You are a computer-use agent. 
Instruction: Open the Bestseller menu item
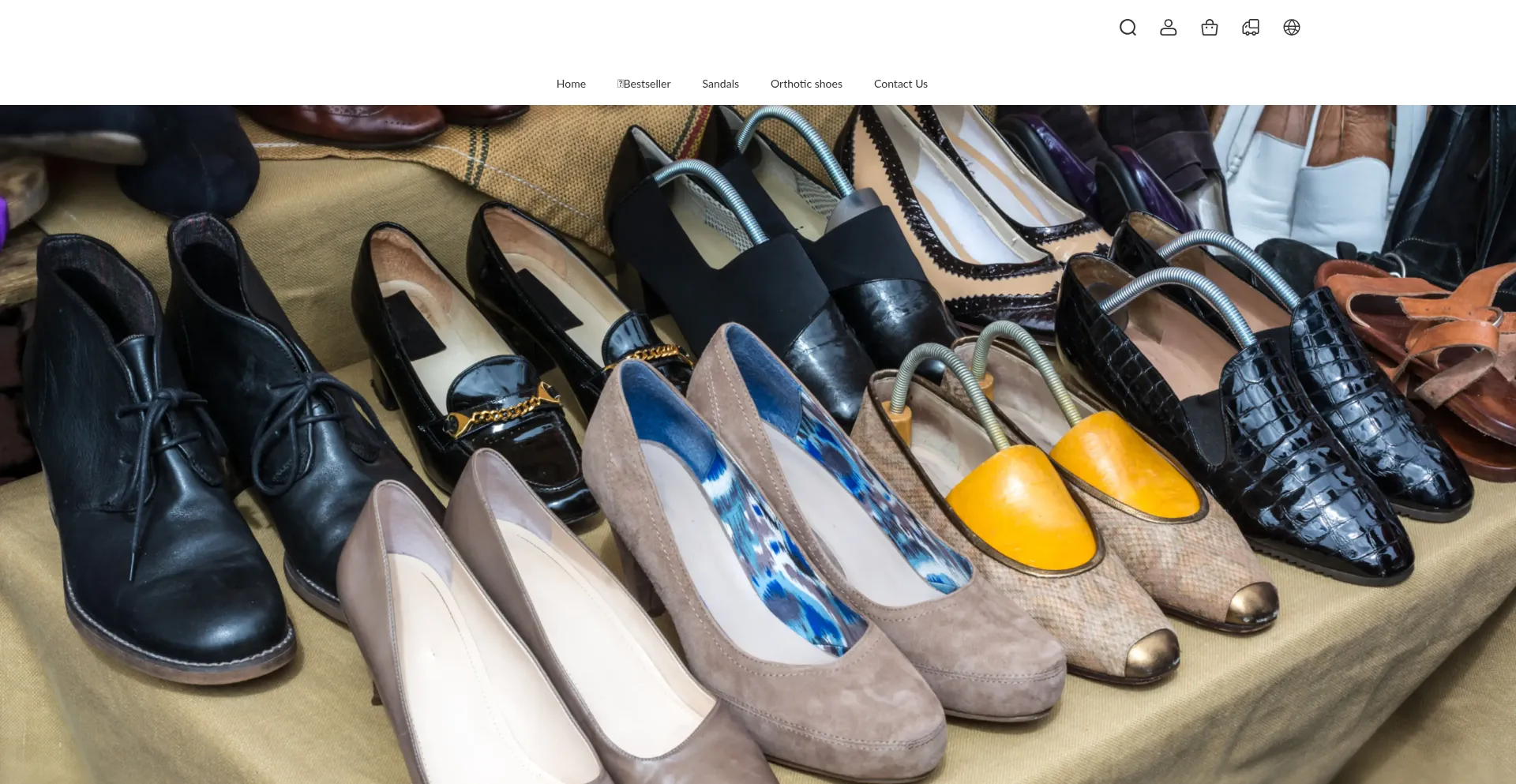(644, 84)
